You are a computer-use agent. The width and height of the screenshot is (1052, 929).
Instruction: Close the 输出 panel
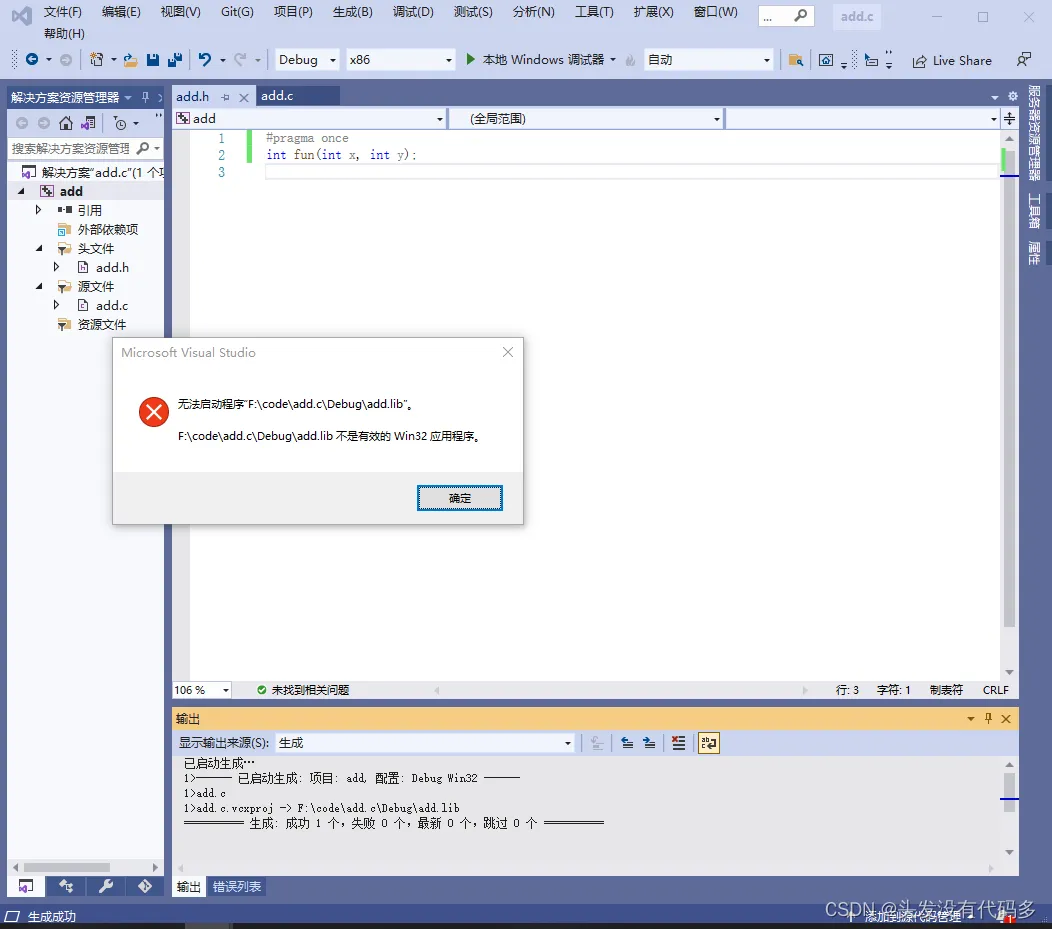(1006, 718)
